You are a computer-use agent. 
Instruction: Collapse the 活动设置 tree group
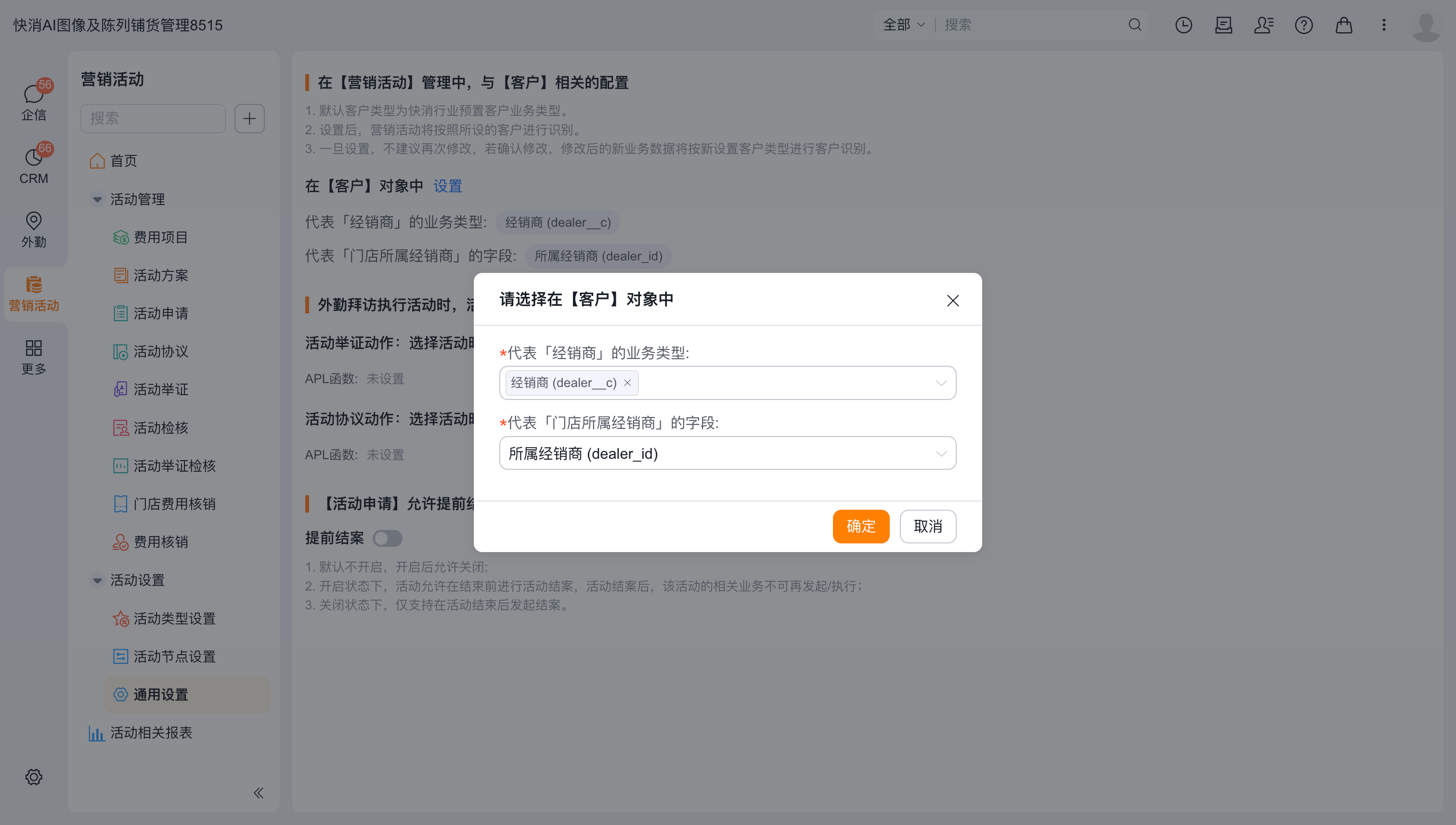97,580
